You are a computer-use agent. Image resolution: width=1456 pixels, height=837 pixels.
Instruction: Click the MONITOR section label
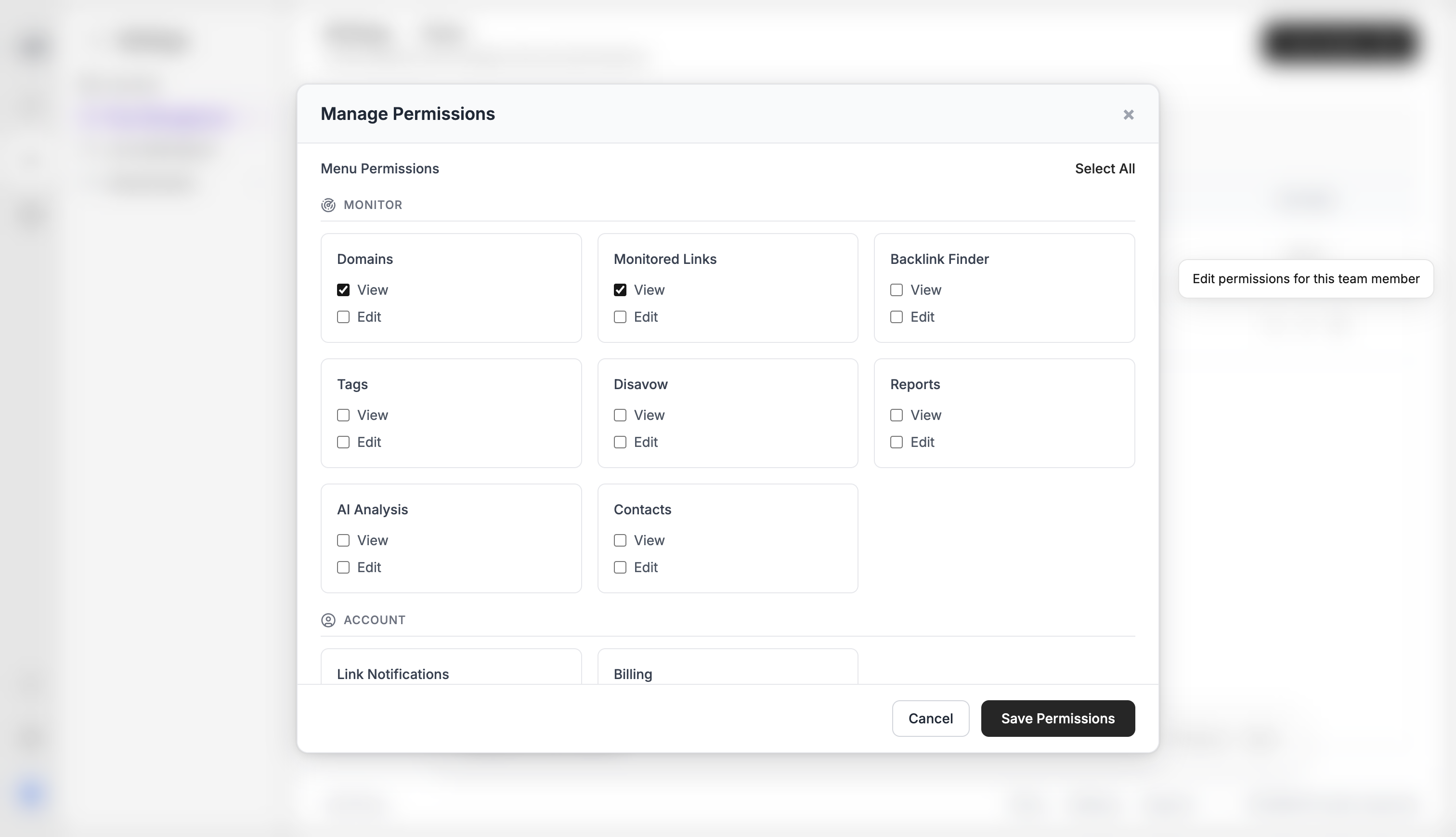click(x=373, y=205)
